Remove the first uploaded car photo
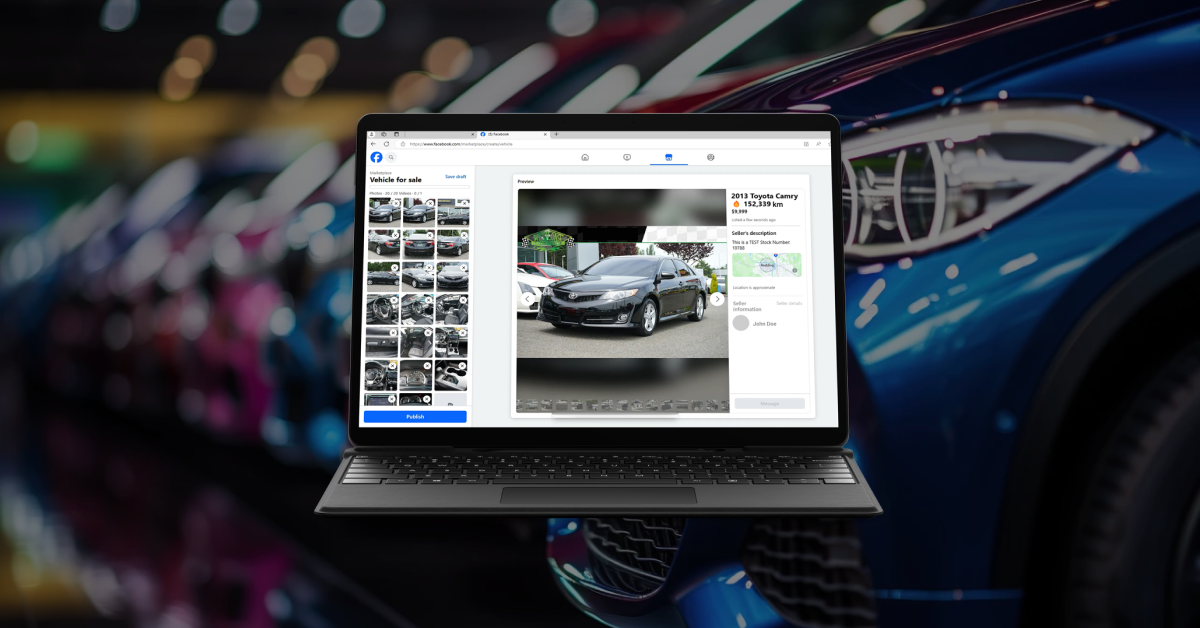 click(x=396, y=202)
